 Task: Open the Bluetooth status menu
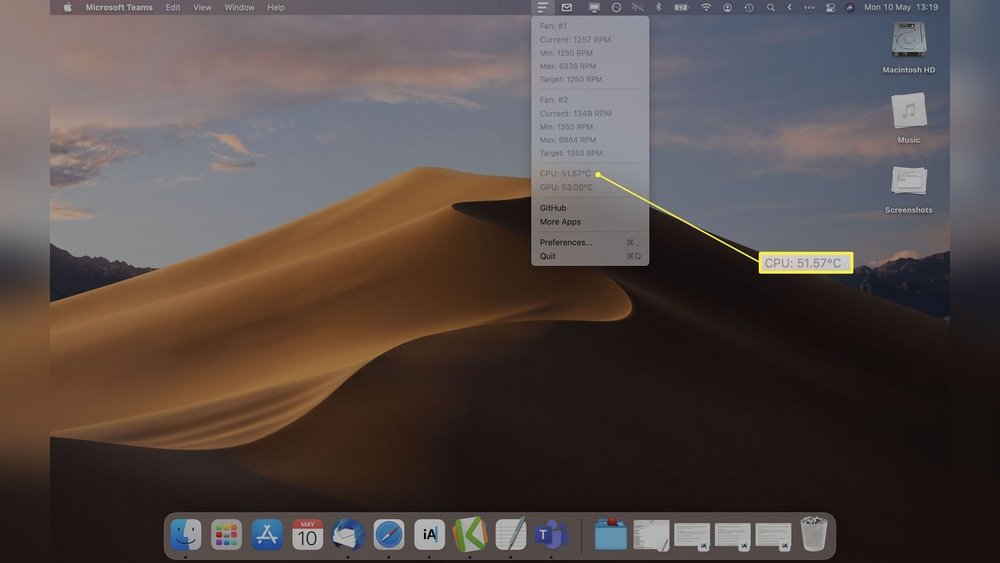click(x=658, y=7)
